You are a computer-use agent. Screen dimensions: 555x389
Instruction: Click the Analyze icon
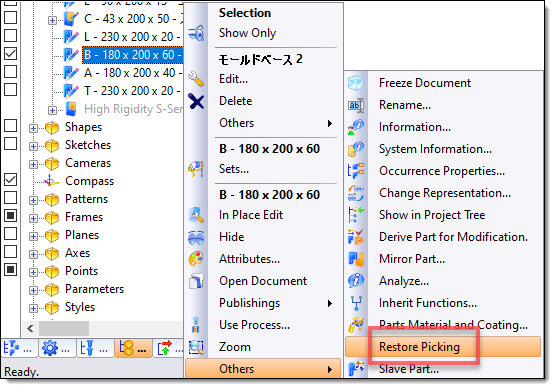point(356,281)
